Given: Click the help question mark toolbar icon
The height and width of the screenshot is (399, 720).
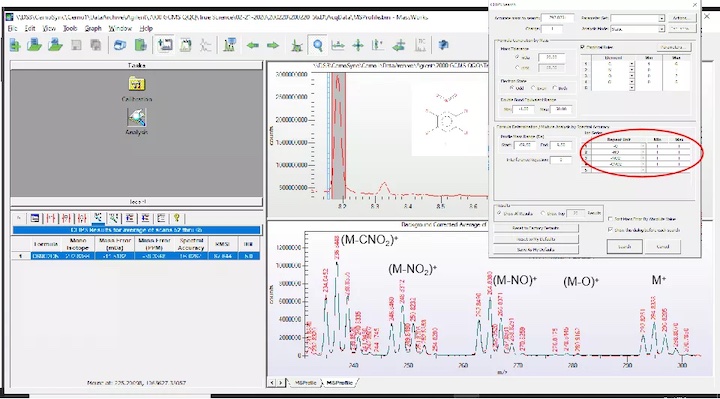Looking at the screenshot, I should [x=443, y=45].
